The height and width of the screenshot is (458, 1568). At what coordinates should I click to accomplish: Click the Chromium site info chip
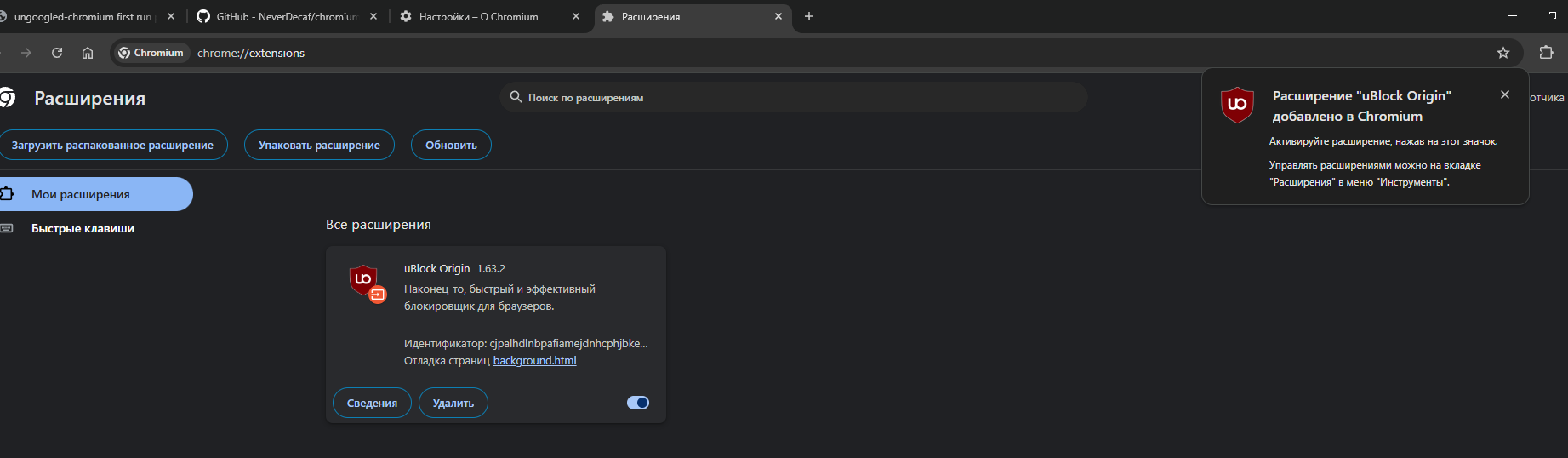pos(151,53)
